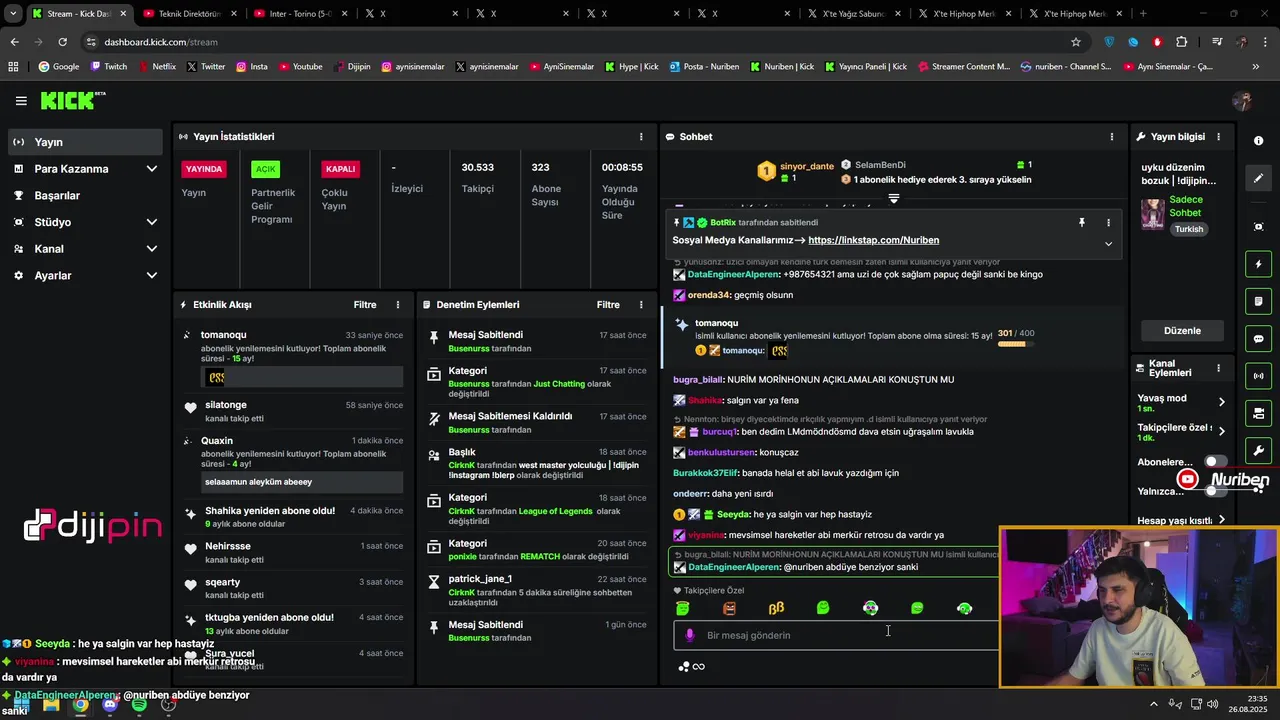Viewport: 1280px width, 720px height.
Task: Open Windows Start menu
Action: coord(21,704)
